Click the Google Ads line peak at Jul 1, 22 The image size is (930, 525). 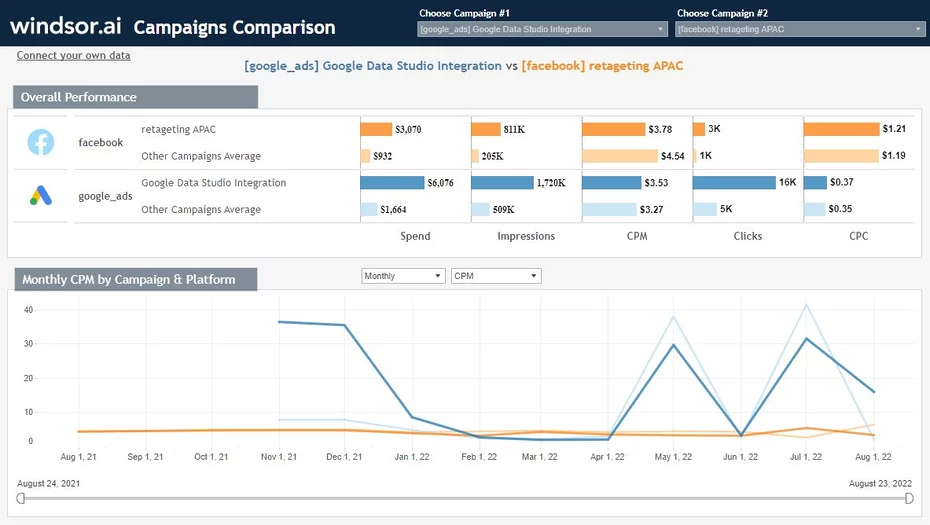tap(806, 339)
